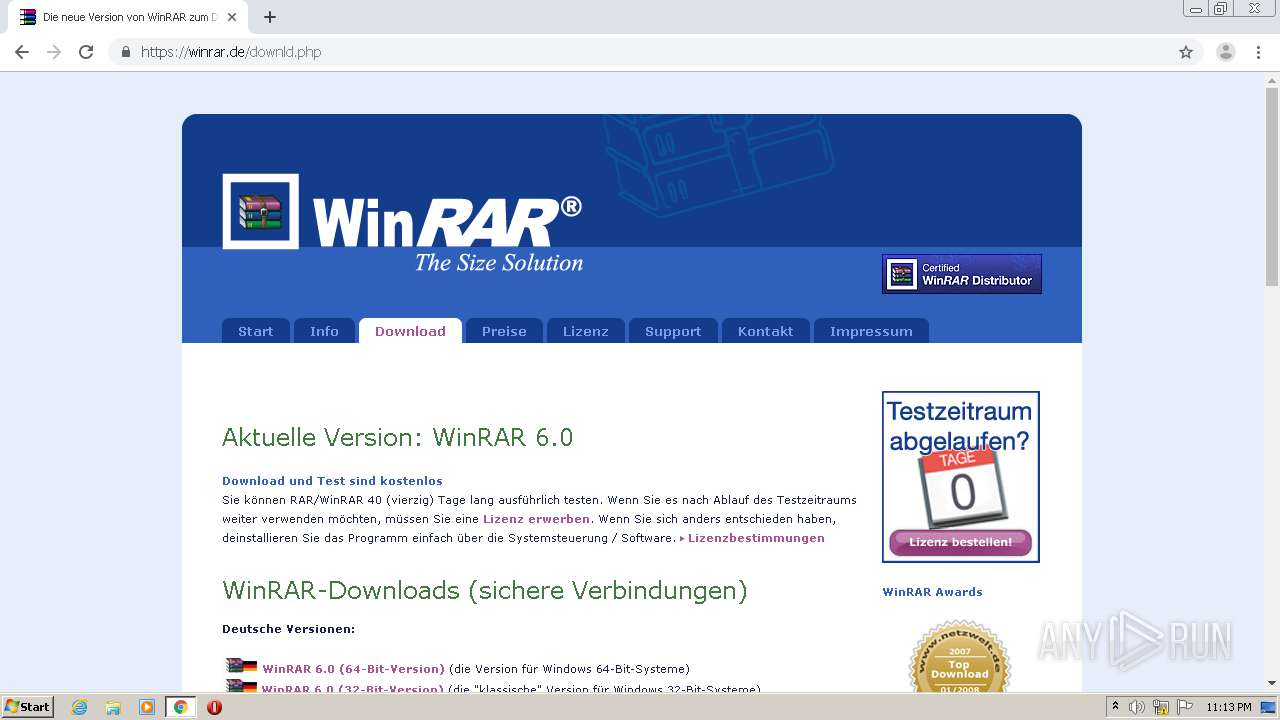Click the Deutsche Versionen: label
The width and height of the screenshot is (1280, 720).
[x=288, y=629]
